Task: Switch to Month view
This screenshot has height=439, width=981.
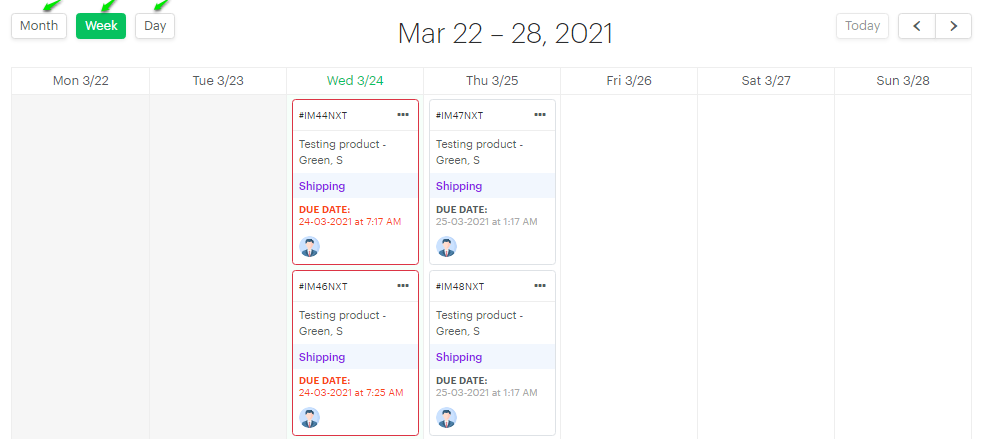Action: [39, 26]
